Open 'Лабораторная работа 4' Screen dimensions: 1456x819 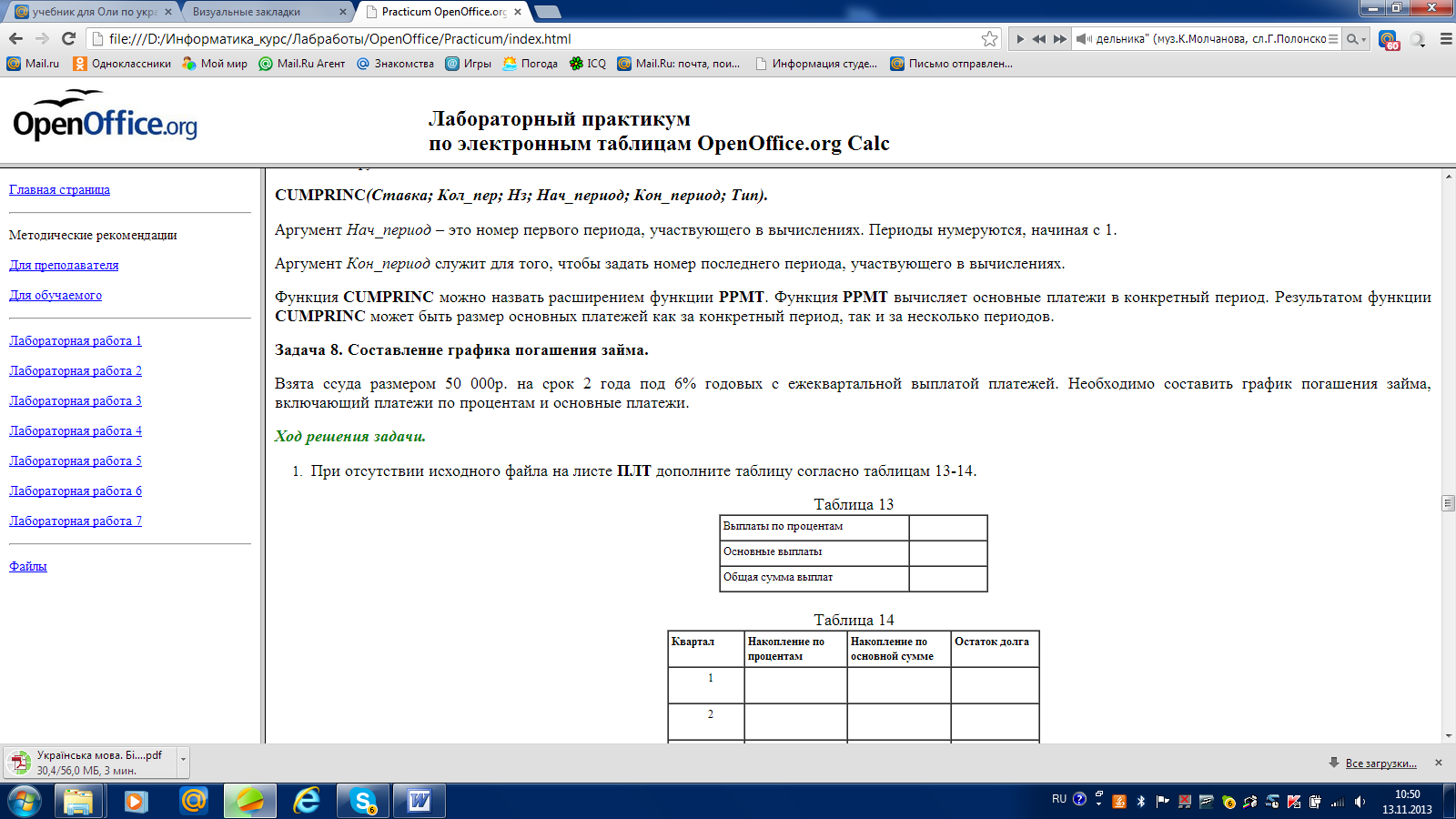click(x=76, y=430)
